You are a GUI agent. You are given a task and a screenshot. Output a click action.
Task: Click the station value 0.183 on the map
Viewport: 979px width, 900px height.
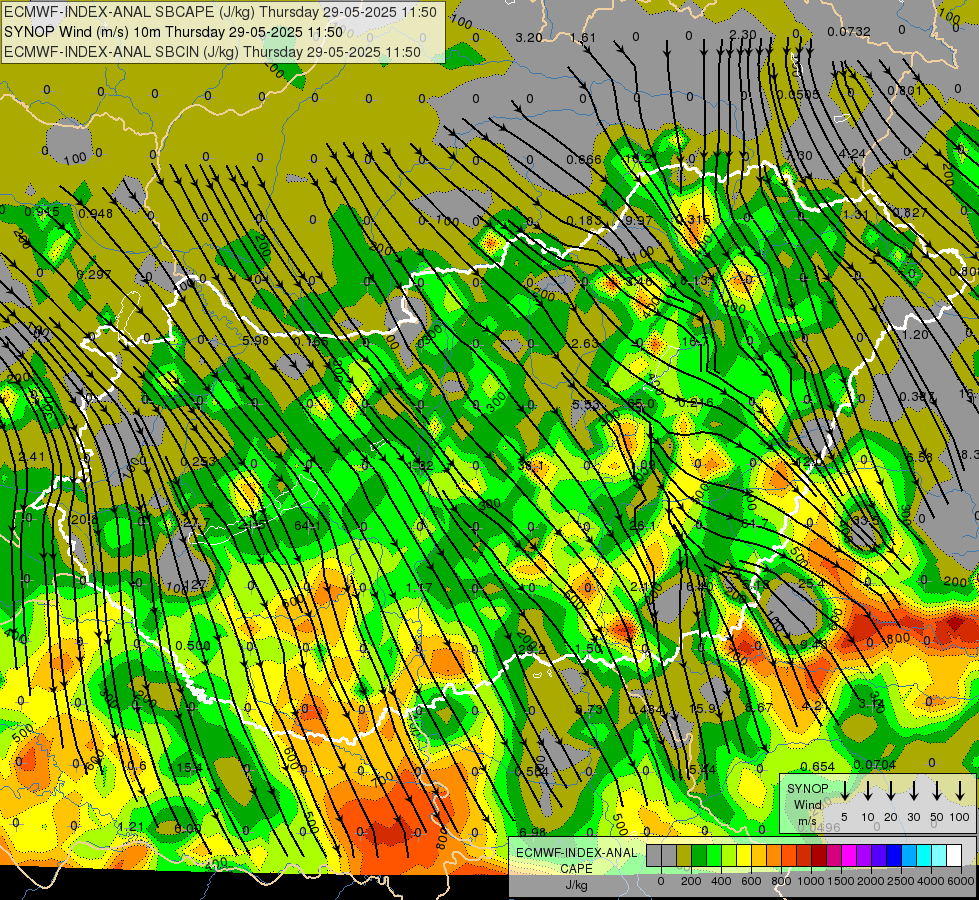584,220
